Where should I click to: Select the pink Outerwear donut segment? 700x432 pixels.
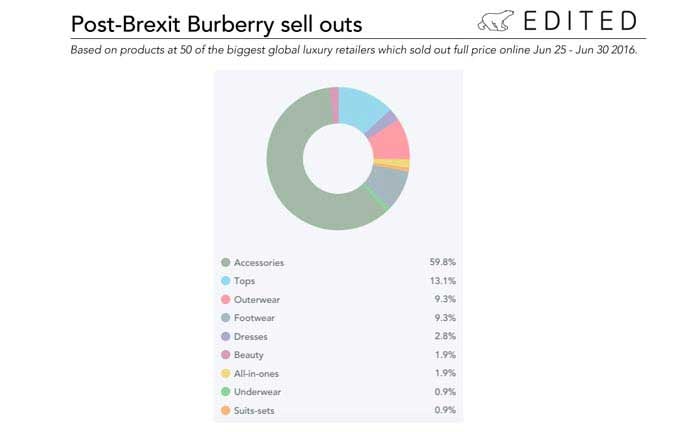pyautogui.click(x=391, y=140)
